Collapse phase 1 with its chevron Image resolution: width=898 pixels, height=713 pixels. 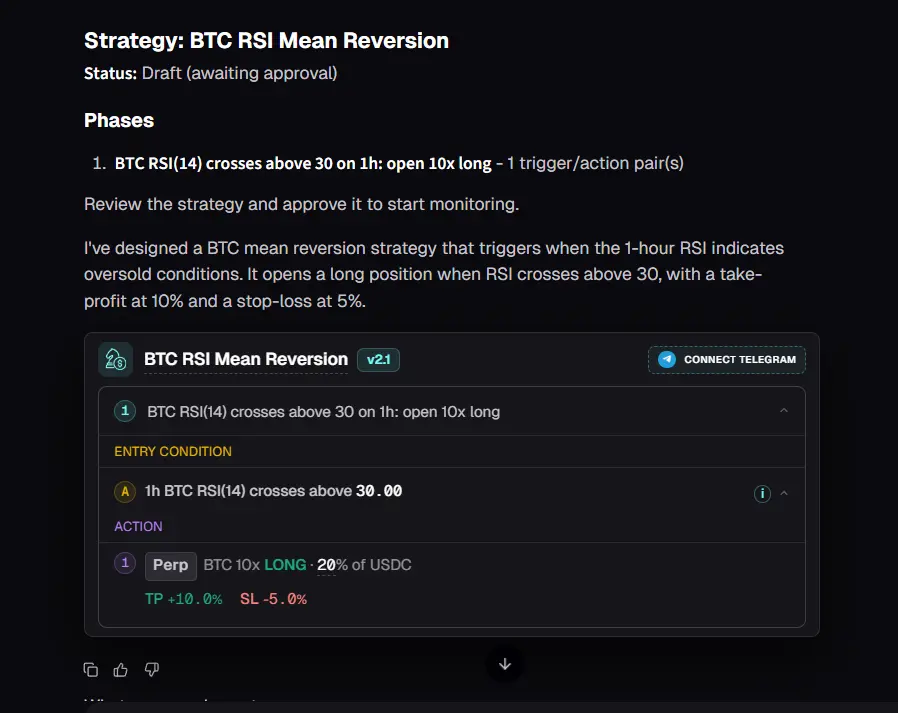(x=784, y=411)
